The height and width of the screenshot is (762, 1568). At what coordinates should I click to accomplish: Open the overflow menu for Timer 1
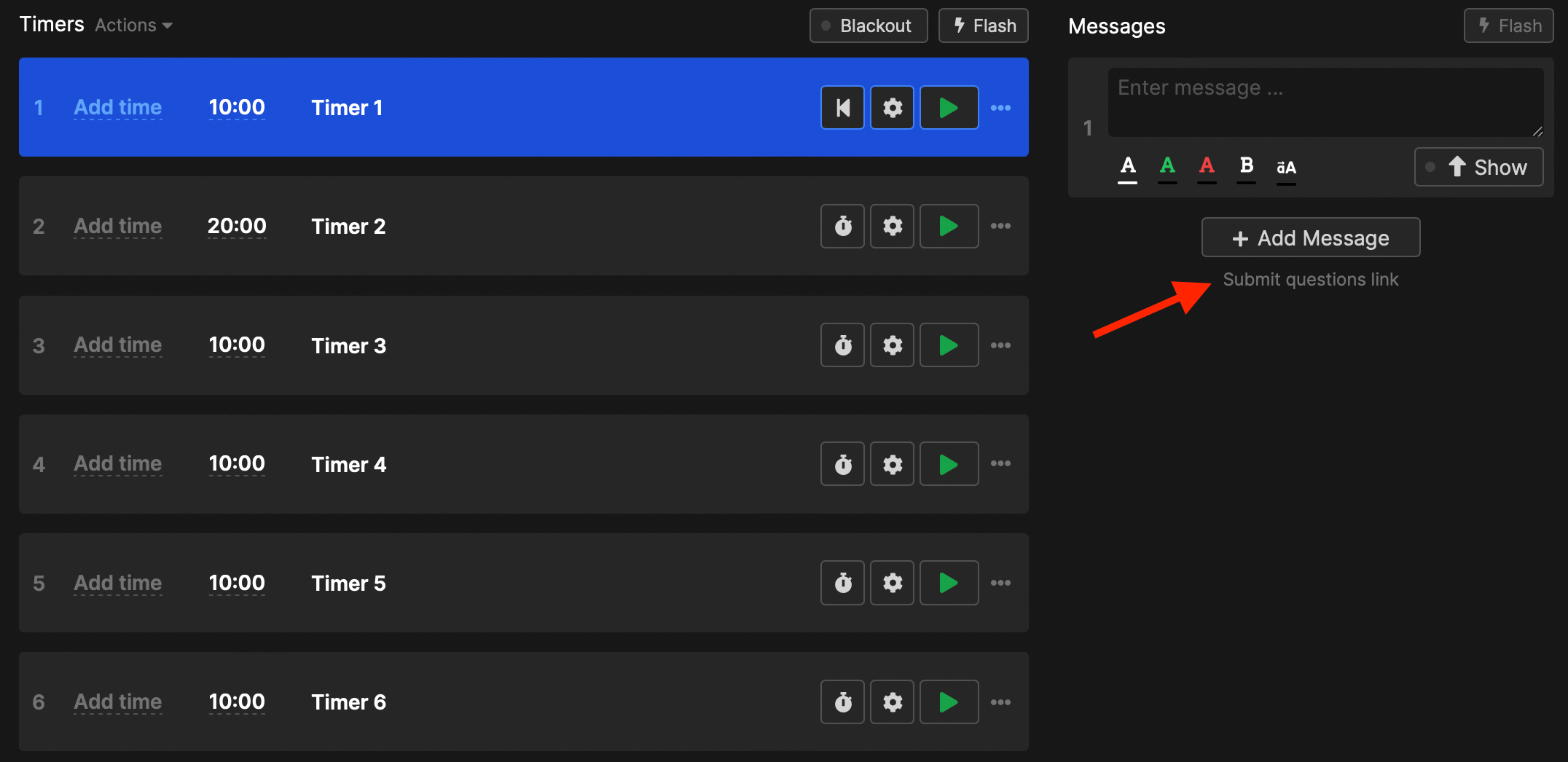click(1001, 107)
